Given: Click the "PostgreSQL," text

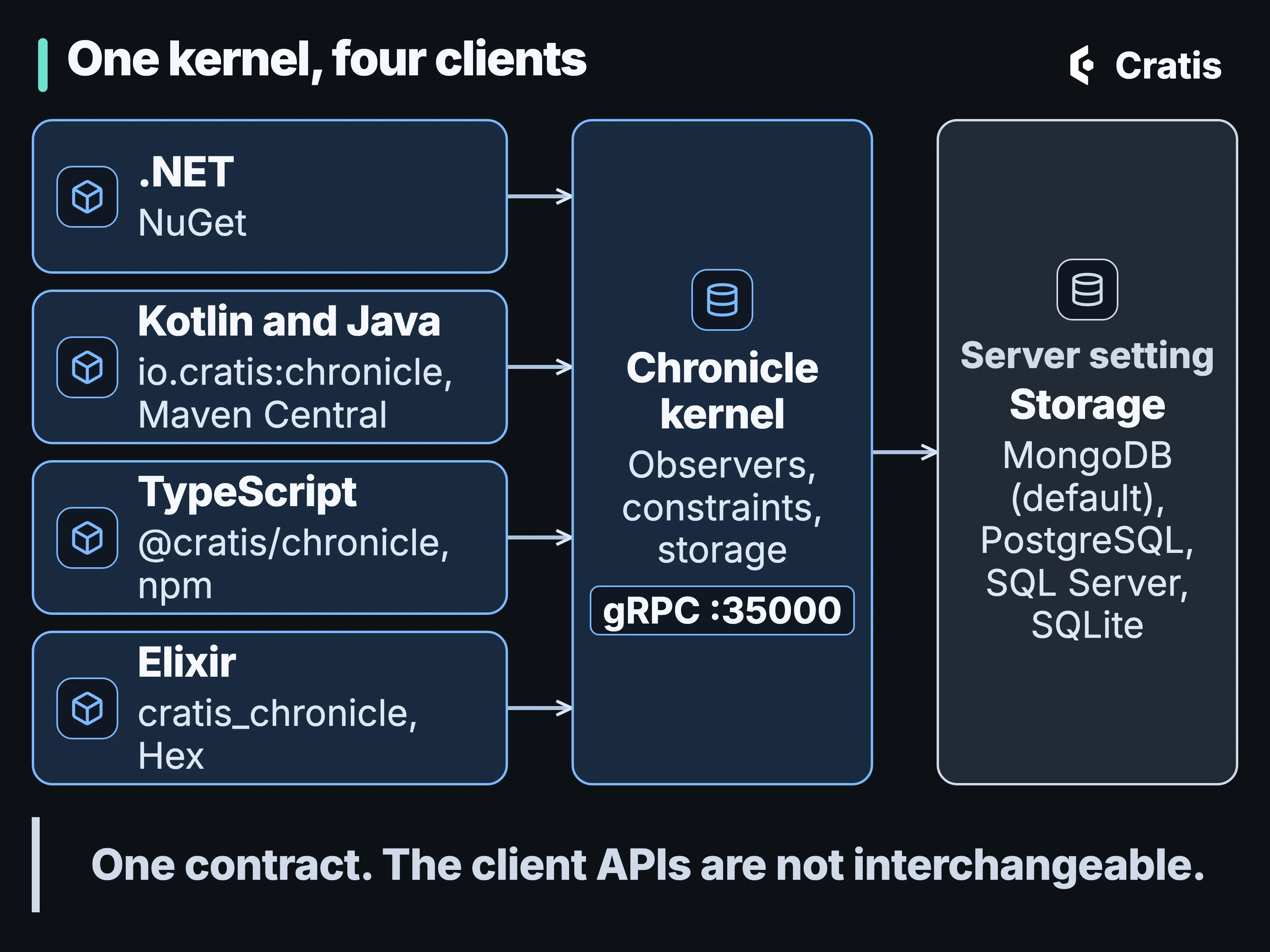Looking at the screenshot, I should 1087,541.
